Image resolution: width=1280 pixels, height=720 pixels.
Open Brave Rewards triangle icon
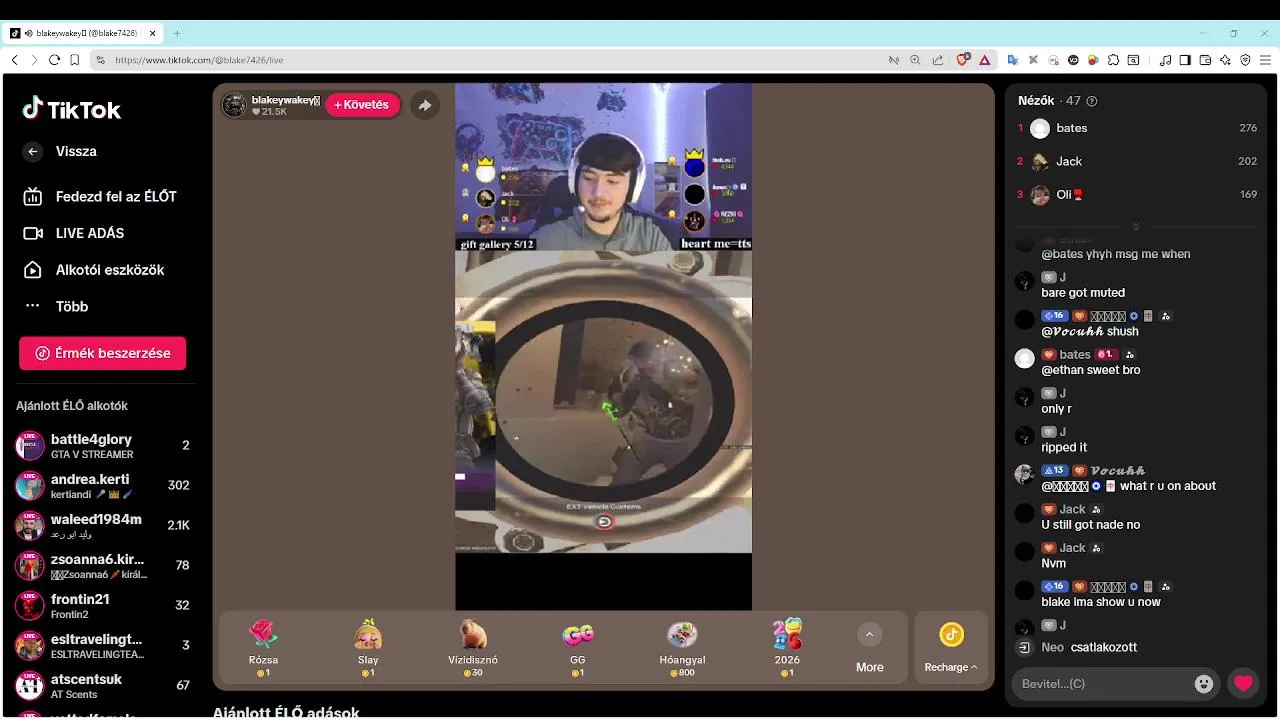click(984, 60)
